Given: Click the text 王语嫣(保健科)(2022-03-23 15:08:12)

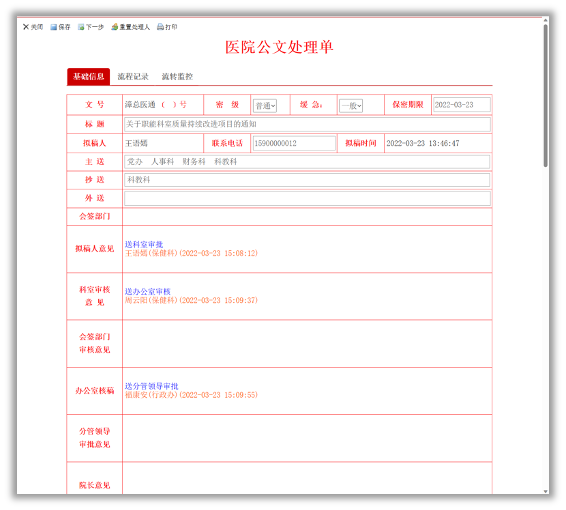Looking at the screenshot, I should (191, 253).
